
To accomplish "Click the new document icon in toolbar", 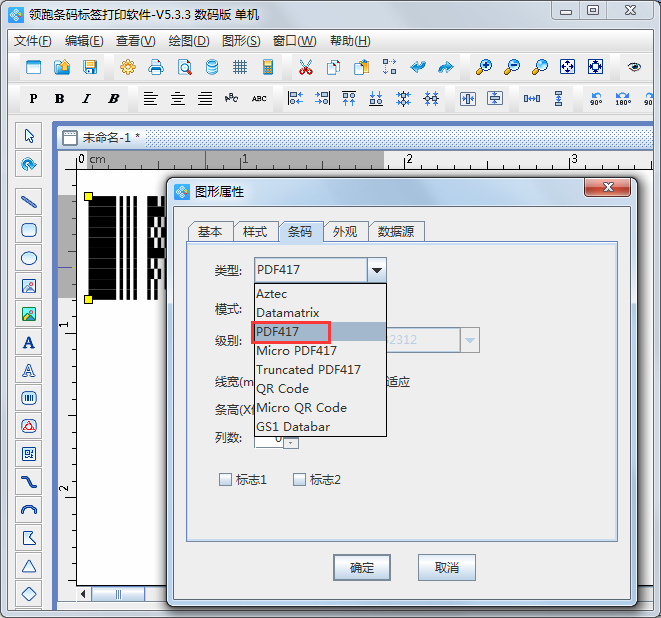I will pyautogui.click(x=33, y=67).
